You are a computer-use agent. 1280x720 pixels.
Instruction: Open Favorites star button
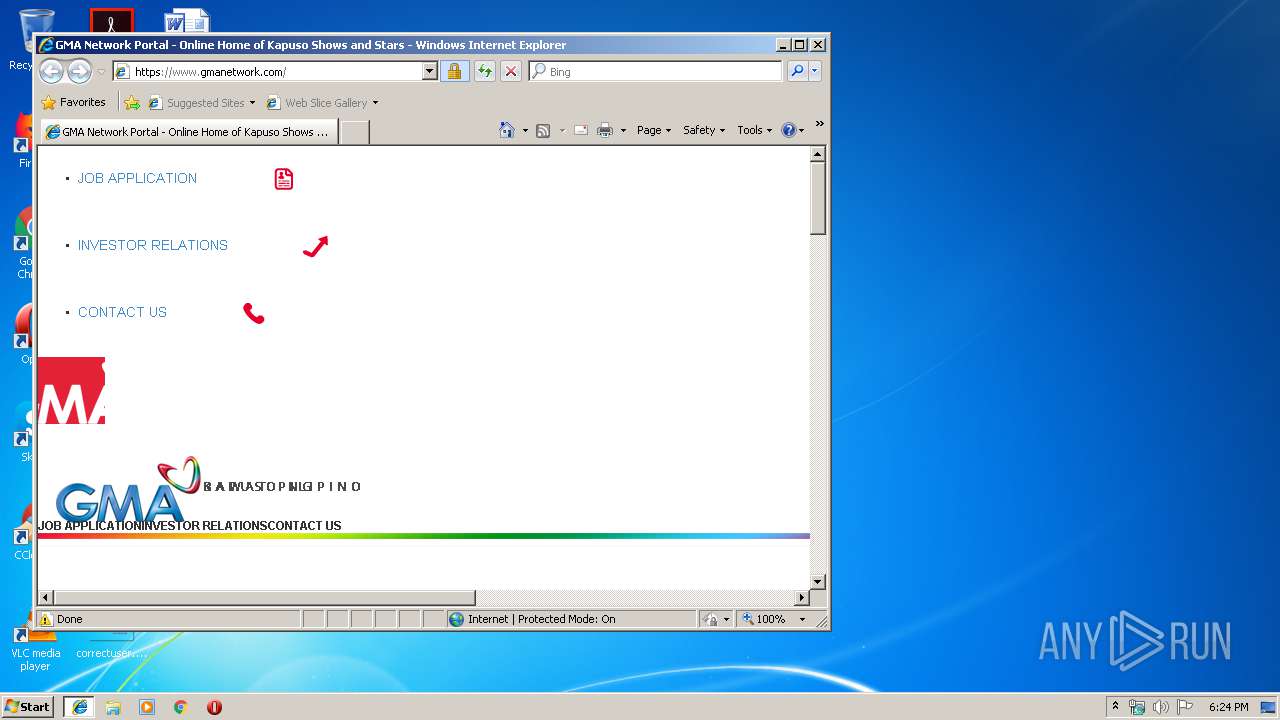click(73, 102)
